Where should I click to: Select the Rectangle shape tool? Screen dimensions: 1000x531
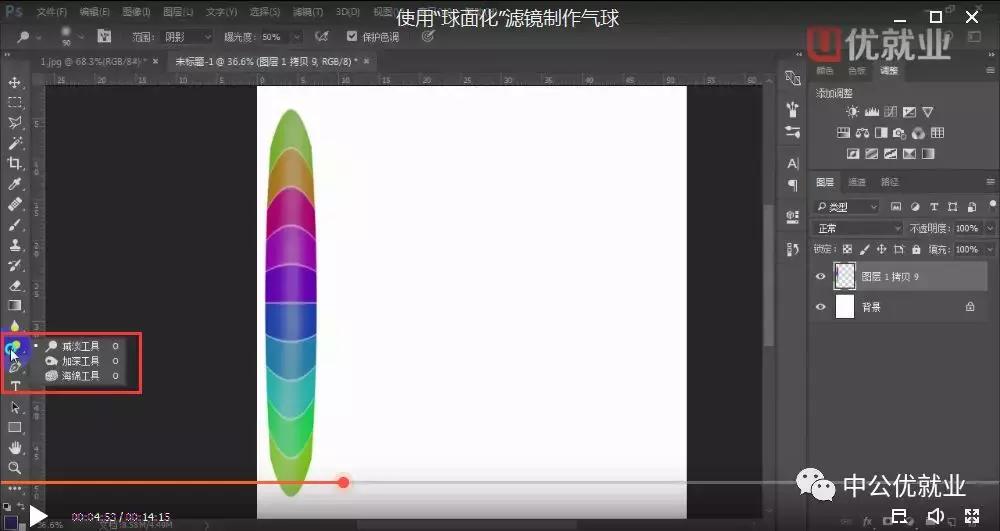pyautogui.click(x=15, y=427)
